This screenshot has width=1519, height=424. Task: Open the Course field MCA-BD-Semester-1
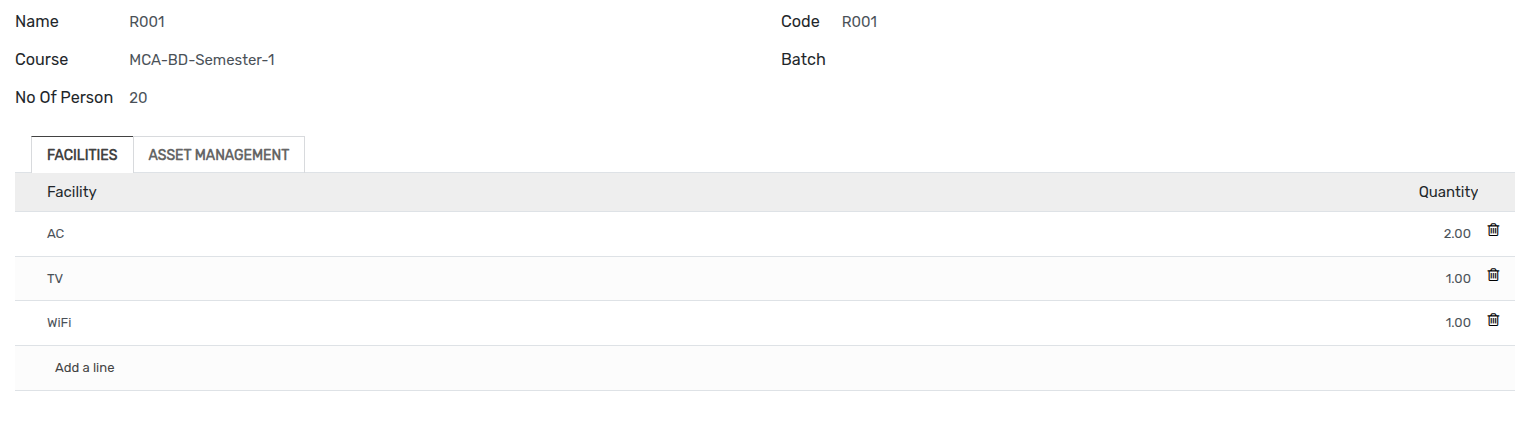coord(202,60)
